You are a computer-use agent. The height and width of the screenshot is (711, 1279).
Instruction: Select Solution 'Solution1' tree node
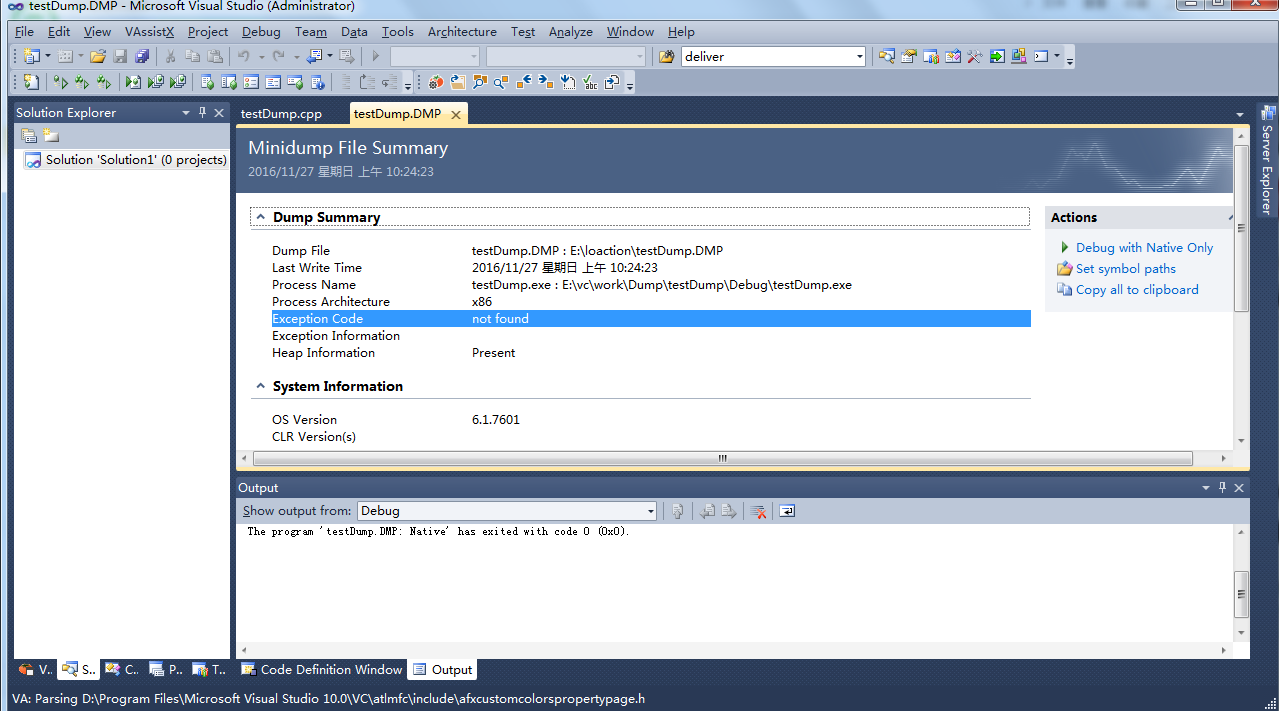126,160
